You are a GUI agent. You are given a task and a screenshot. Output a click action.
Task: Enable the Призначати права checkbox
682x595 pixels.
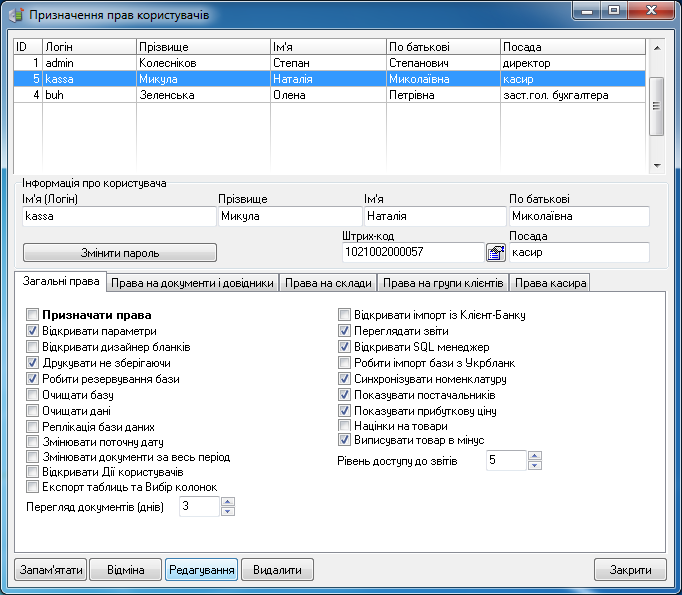[x=33, y=315]
